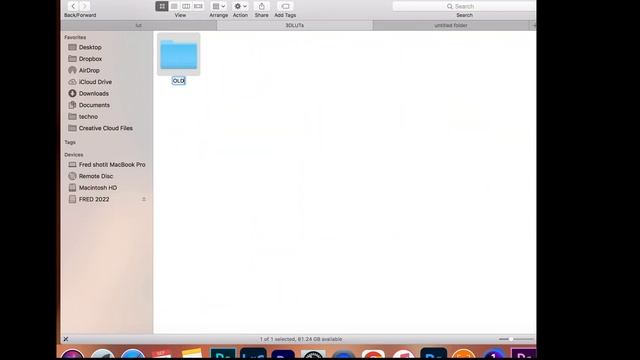Click the Favorites section header
This screenshot has height=360, width=640.
click(75, 37)
